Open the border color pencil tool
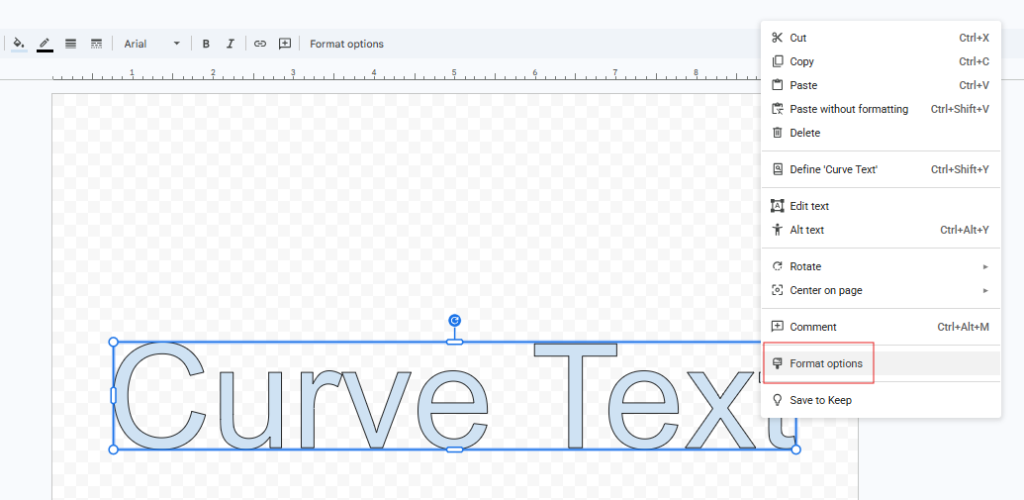 [44, 44]
